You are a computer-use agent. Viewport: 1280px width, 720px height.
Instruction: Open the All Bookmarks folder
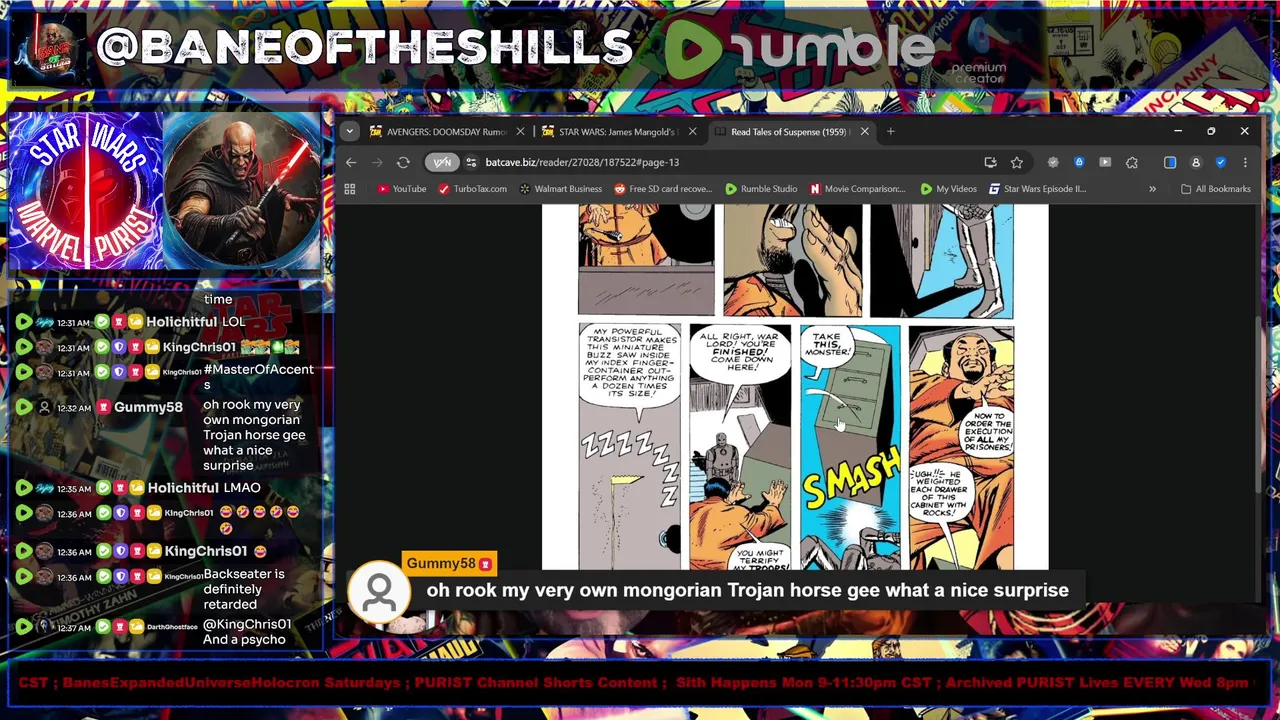[x=1215, y=189]
